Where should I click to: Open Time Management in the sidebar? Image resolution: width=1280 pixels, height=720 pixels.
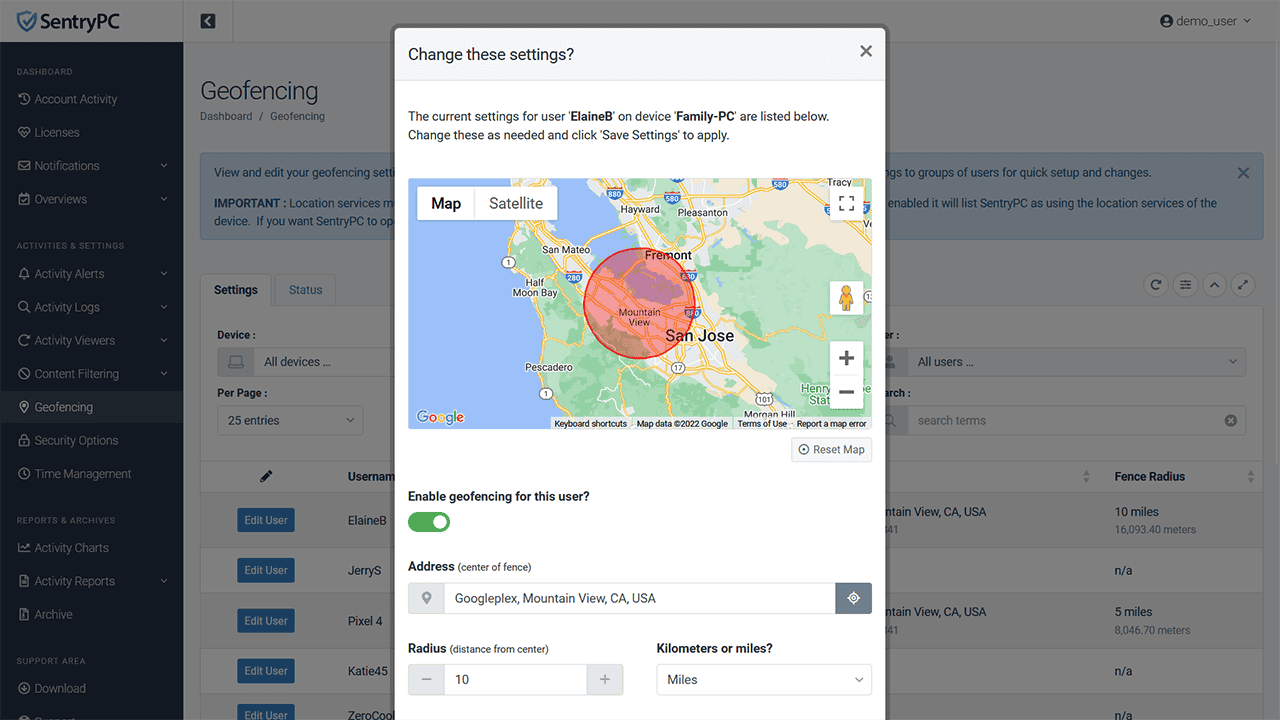[83, 474]
